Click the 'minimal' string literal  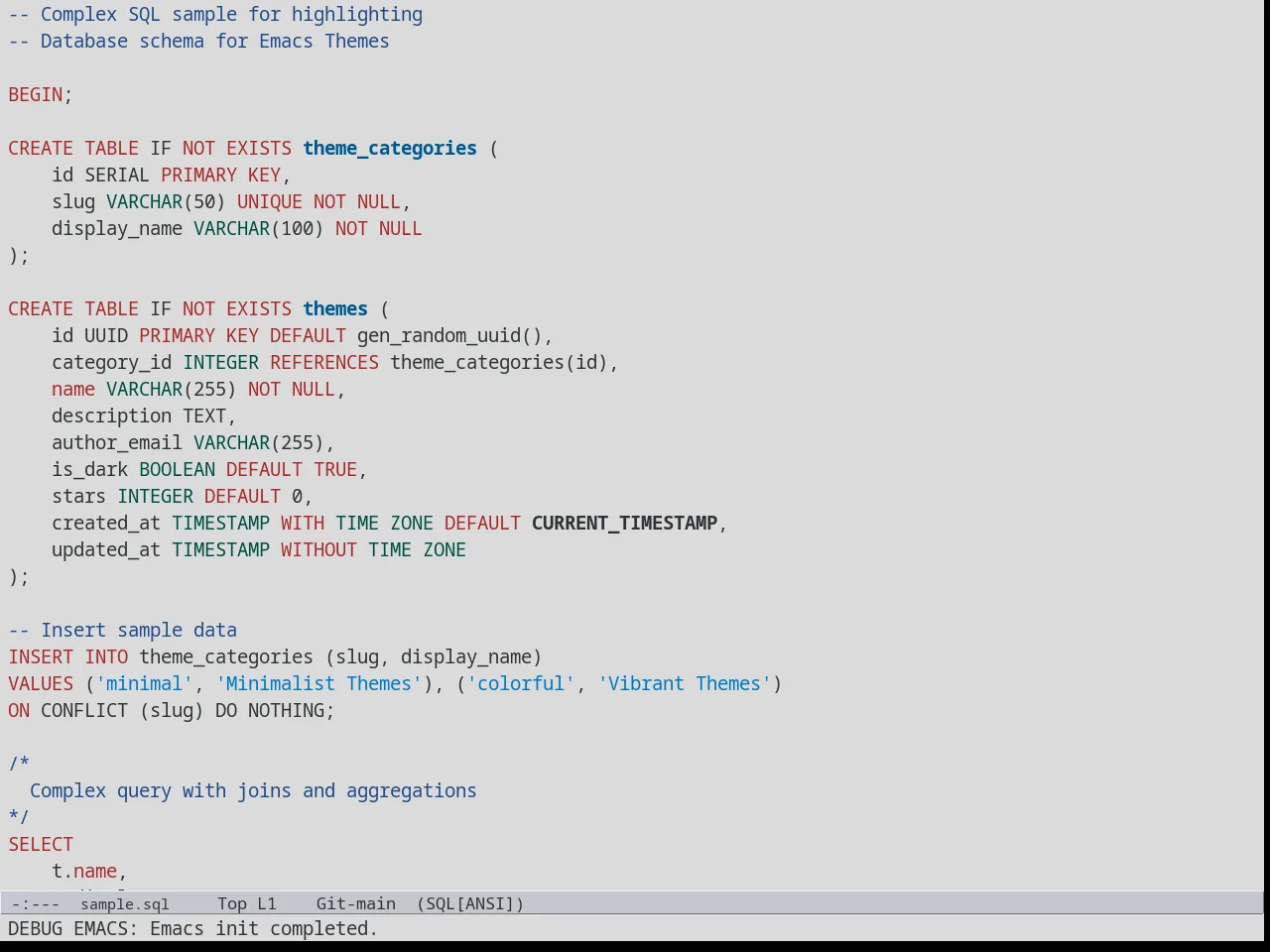[145, 684]
